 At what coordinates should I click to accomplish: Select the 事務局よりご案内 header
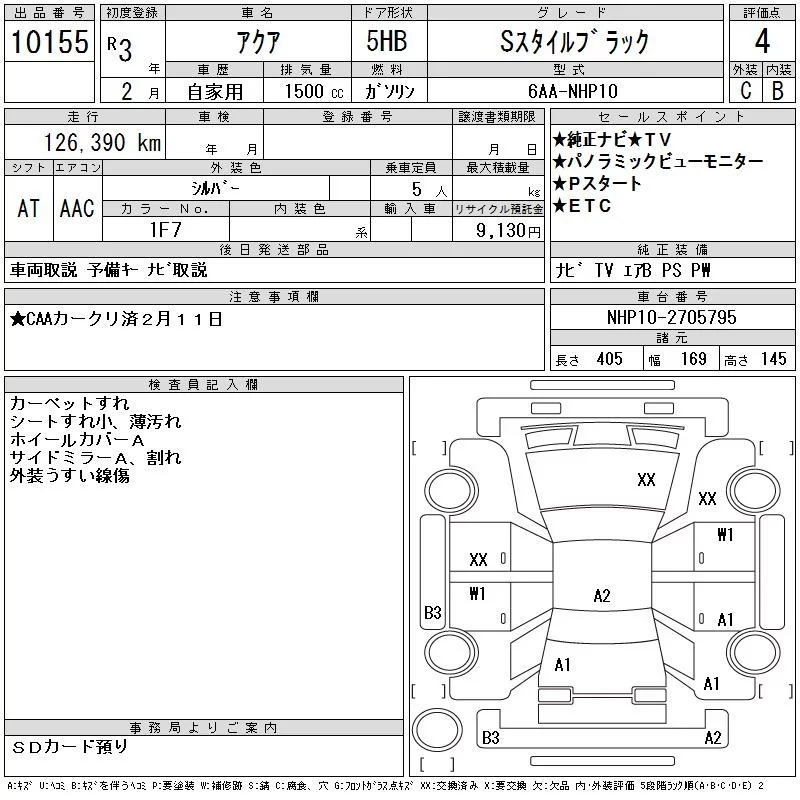point(204,728)
